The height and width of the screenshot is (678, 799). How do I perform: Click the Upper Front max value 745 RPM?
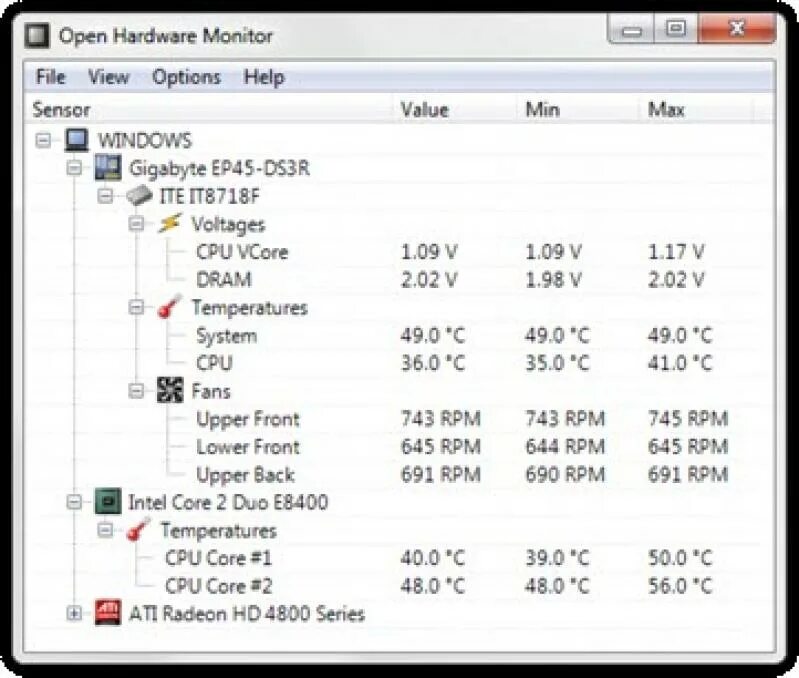[x=688, y=419]
